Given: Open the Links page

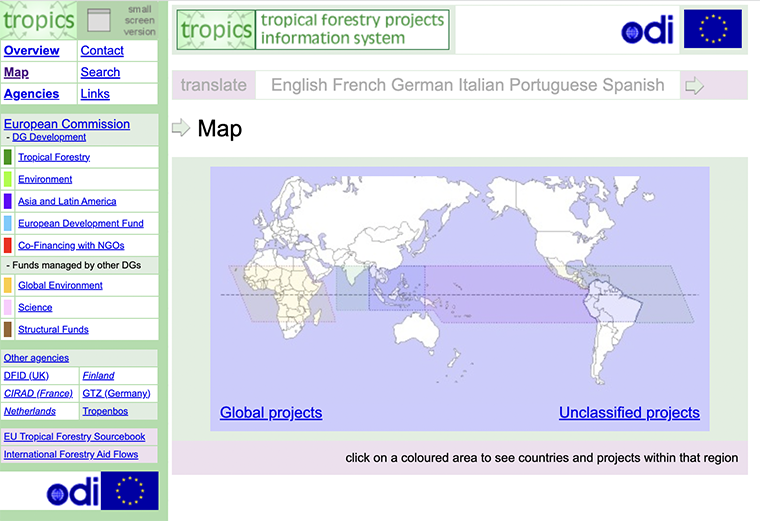Looking at the screenshot, I should point(95,94).
